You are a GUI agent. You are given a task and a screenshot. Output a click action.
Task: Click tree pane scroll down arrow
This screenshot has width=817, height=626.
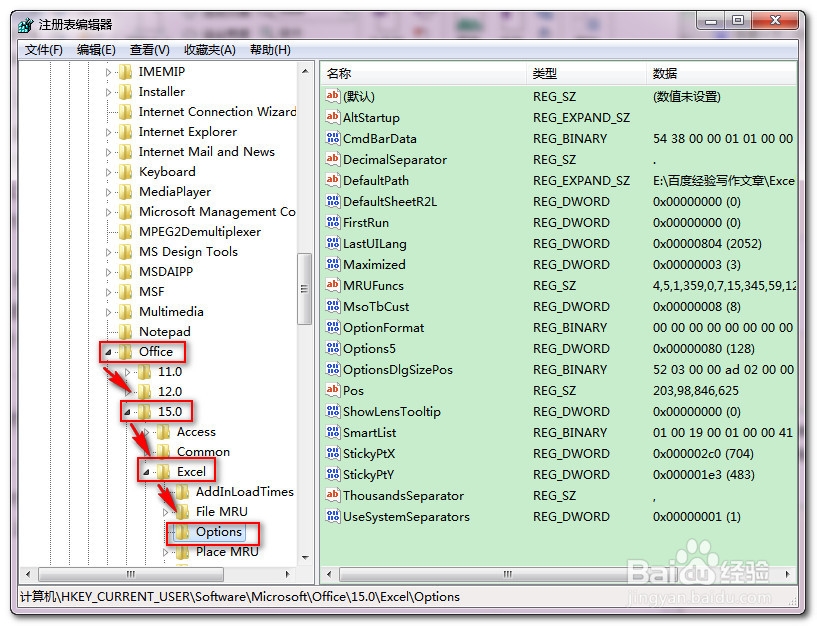click(305, 558)
